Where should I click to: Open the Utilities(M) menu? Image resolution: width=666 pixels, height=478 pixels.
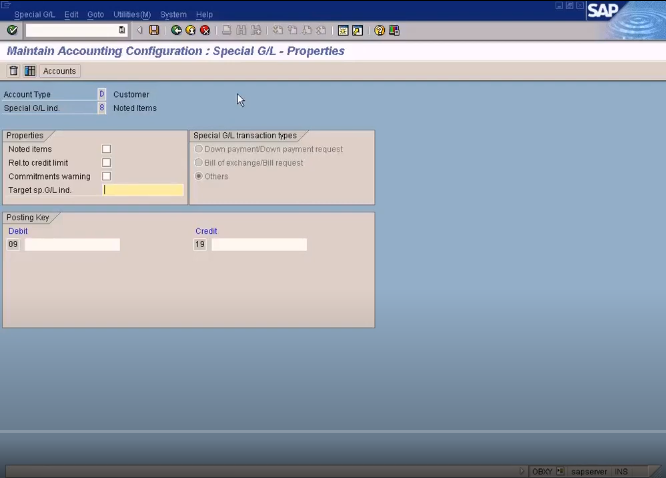pyautogui.click(x=132, y=14)
